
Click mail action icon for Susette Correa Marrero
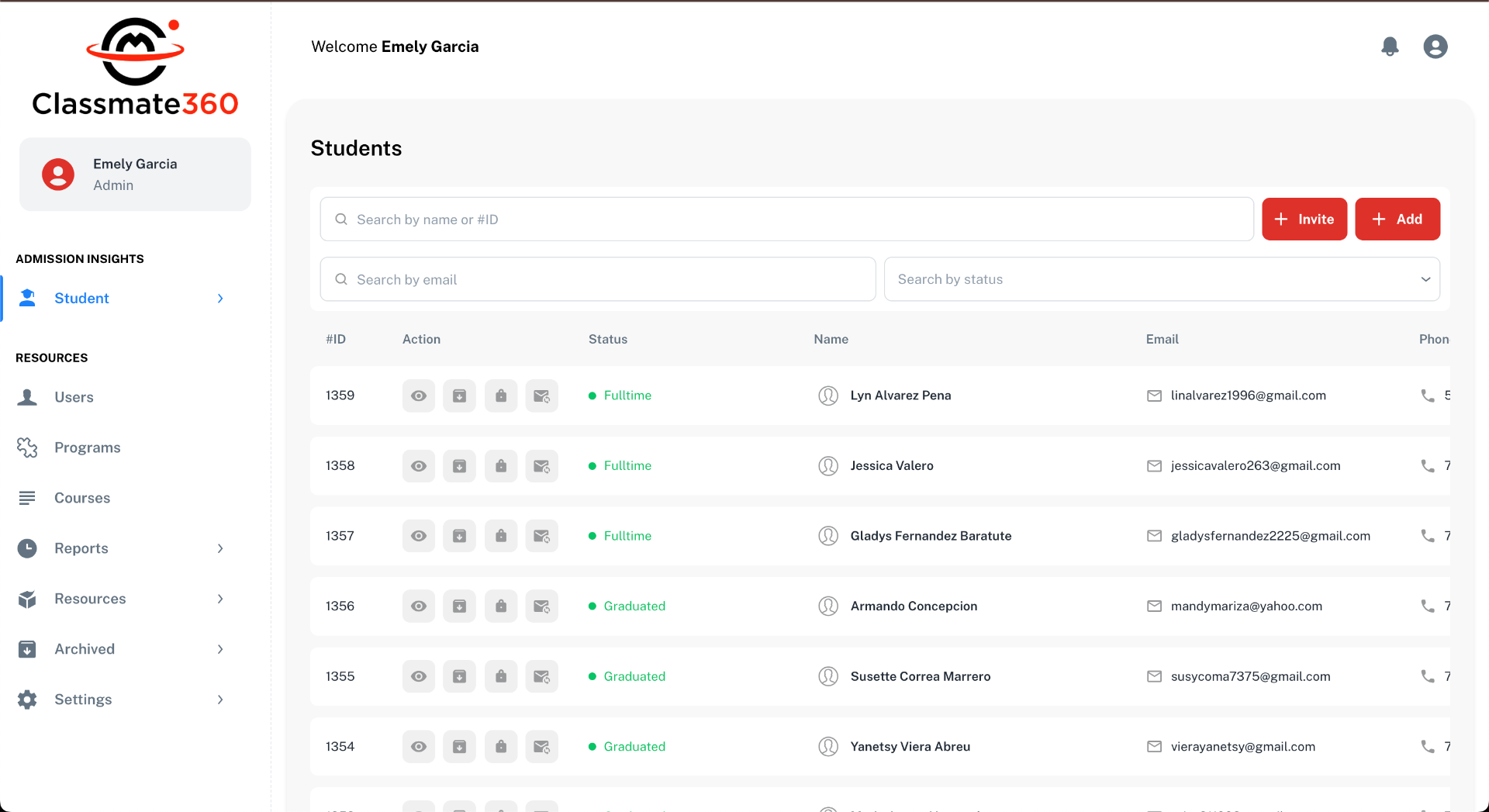[x=542, y=676]
